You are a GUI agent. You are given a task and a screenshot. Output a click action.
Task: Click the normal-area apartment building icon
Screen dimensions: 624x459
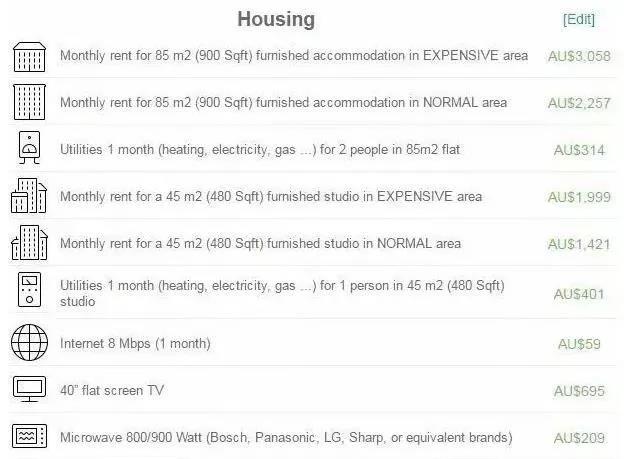coord(29,103)
